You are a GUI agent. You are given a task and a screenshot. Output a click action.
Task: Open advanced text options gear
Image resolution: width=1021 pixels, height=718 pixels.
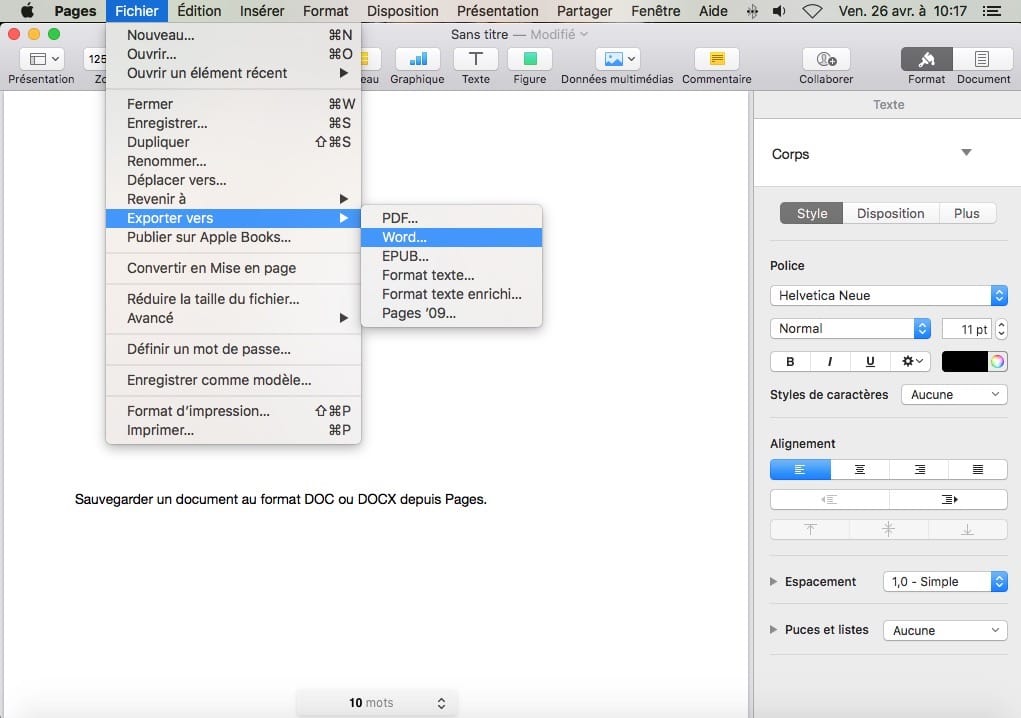coord(911,361)
